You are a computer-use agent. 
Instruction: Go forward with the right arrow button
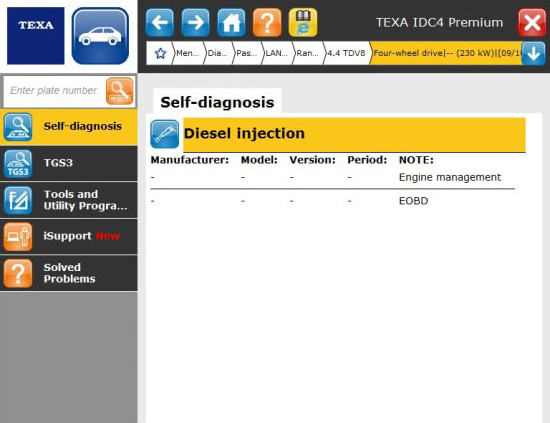[195, 23]
